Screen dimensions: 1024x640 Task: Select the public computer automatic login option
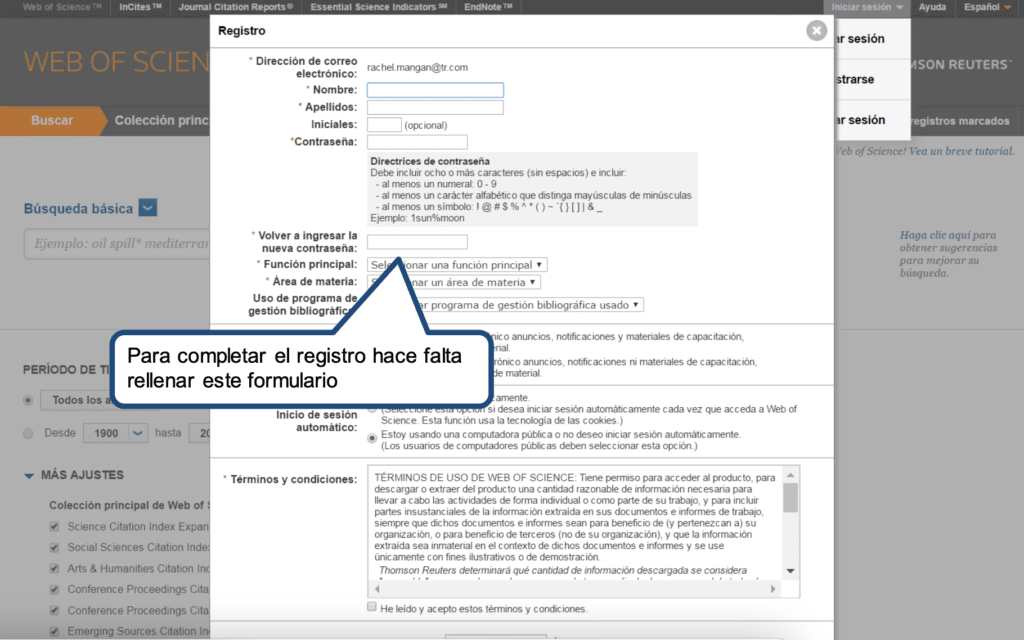(372, 438)
